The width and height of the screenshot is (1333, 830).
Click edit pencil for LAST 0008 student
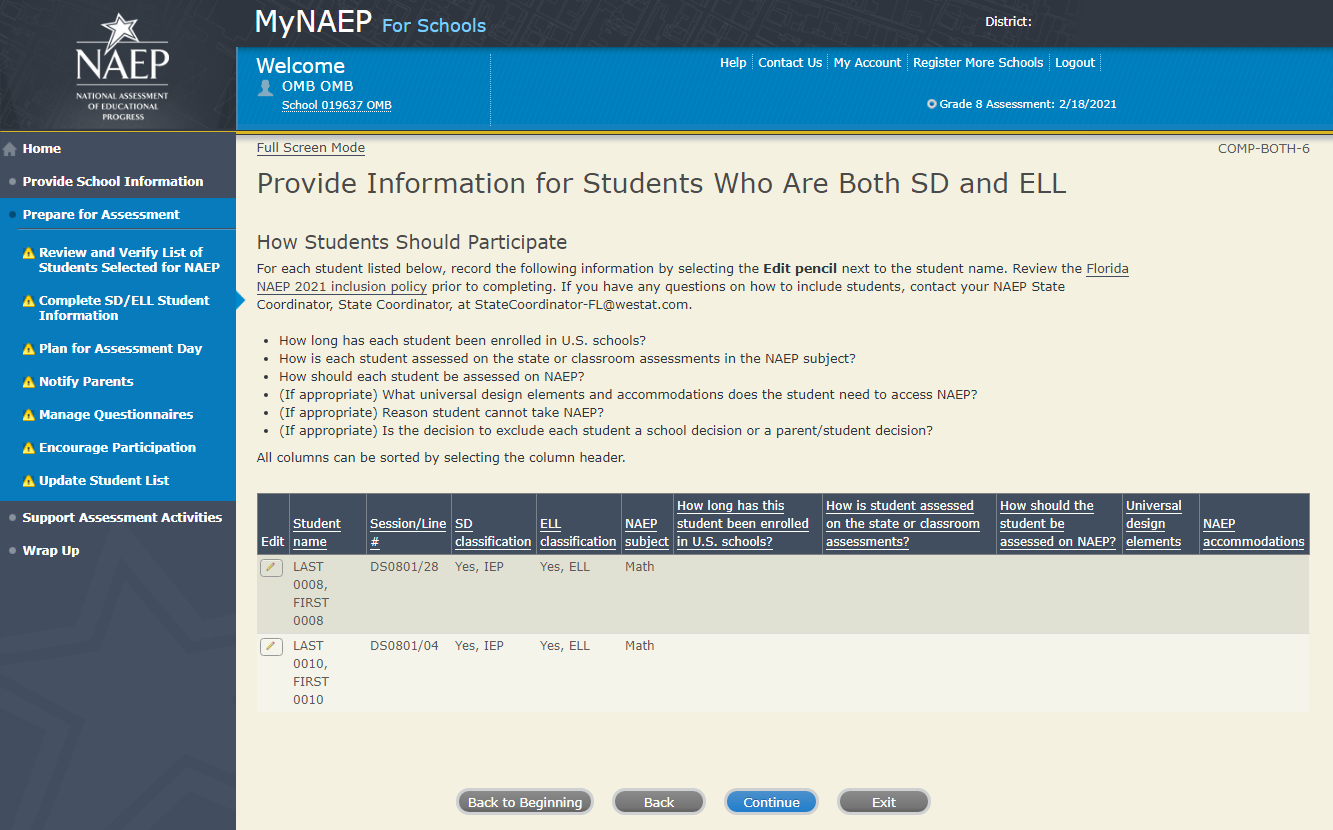point(271,568)
